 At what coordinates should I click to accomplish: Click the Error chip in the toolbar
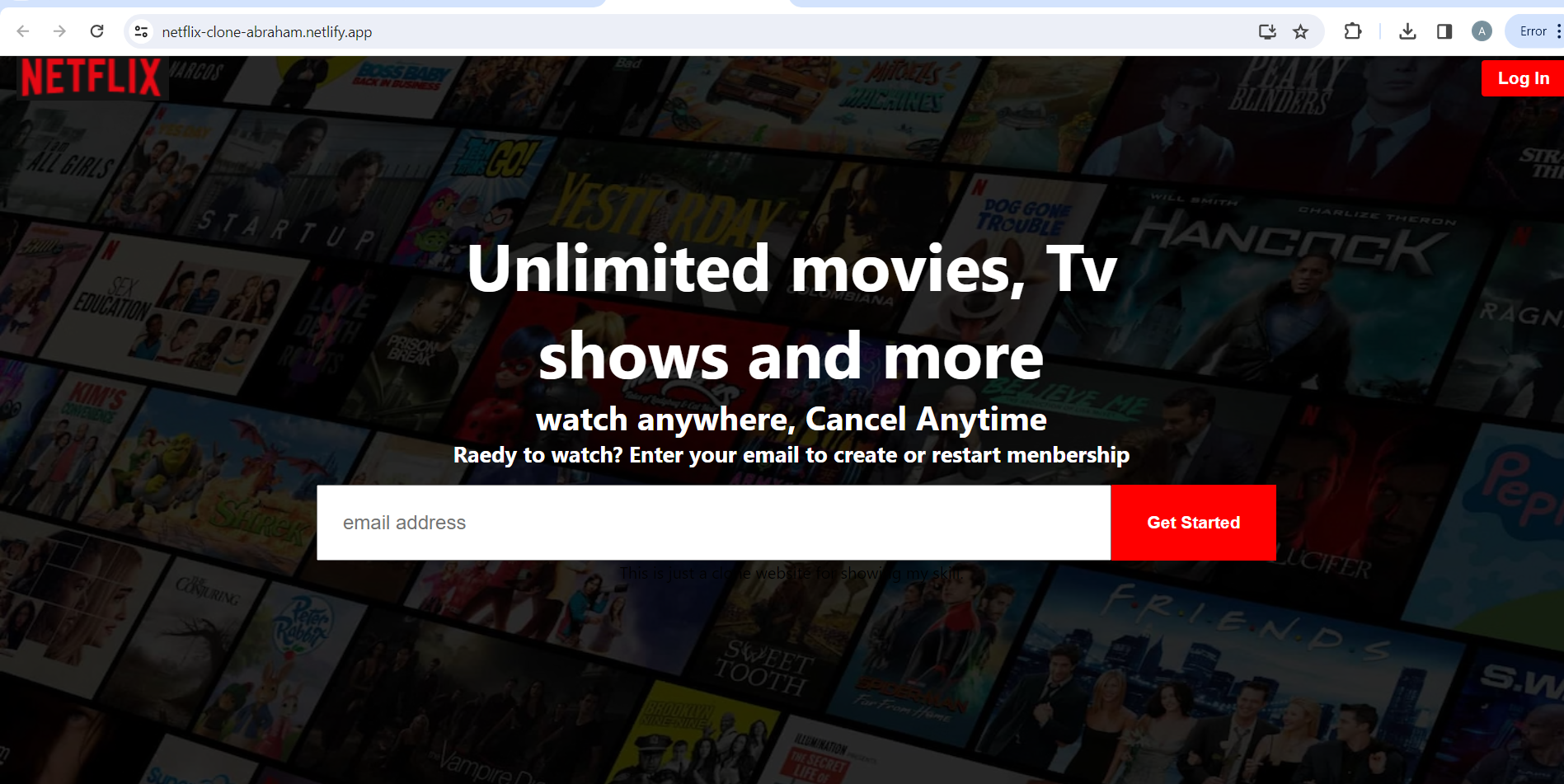point(1532,31)
